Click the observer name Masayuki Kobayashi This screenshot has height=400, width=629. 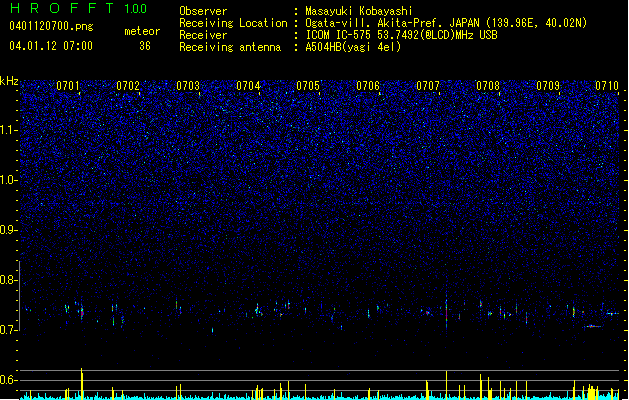click(x=359, y=11)
